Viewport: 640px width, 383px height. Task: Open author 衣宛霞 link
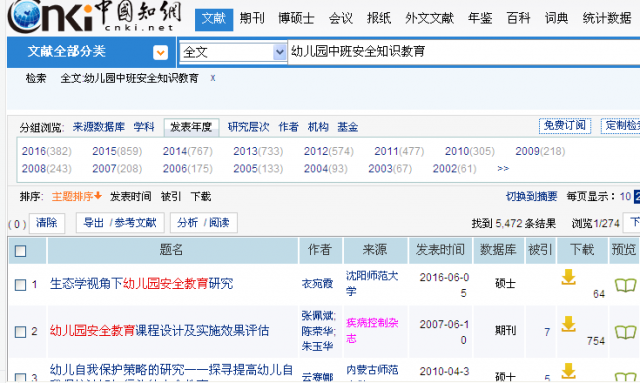[317, 283]
